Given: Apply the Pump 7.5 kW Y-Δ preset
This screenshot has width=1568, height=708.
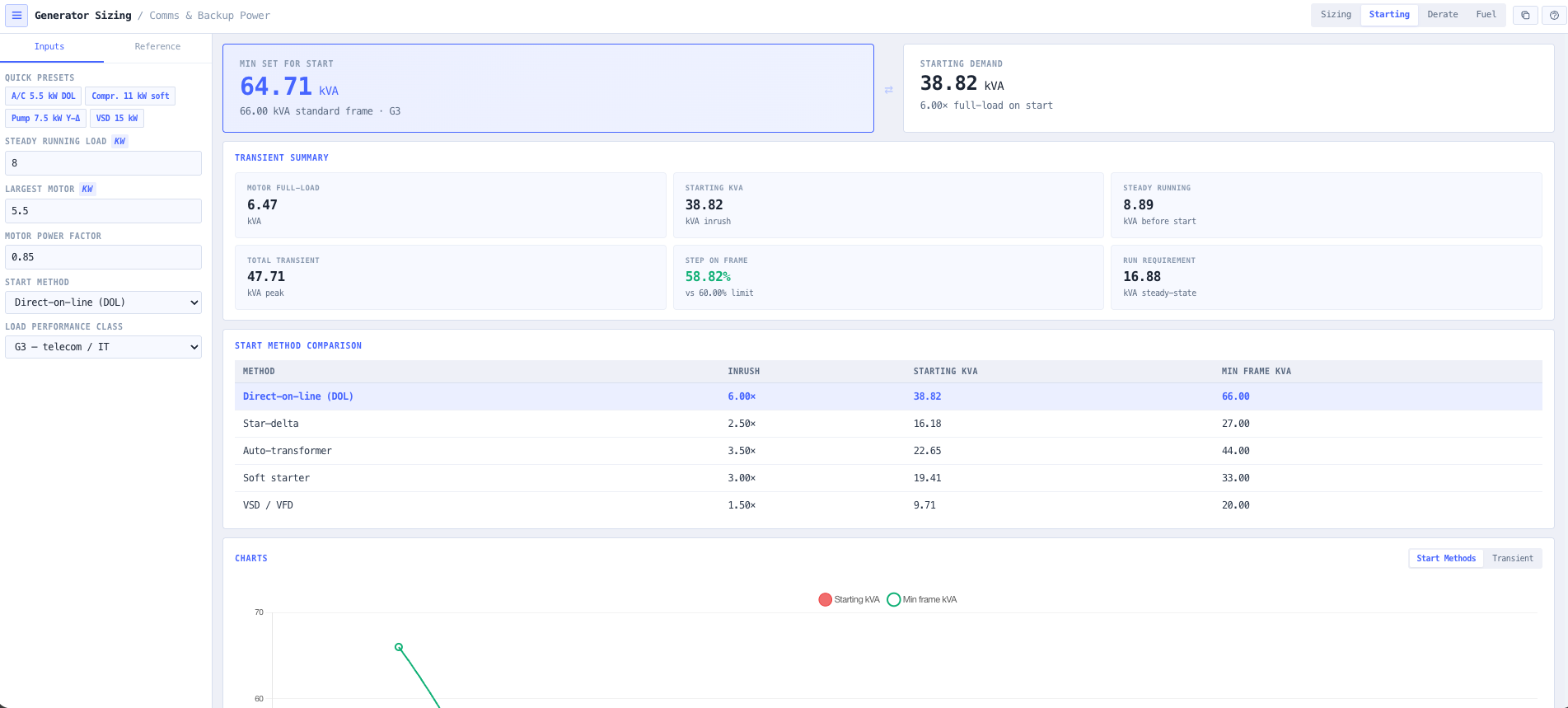Looking at the screenshot, I should [x=45, y=119].
